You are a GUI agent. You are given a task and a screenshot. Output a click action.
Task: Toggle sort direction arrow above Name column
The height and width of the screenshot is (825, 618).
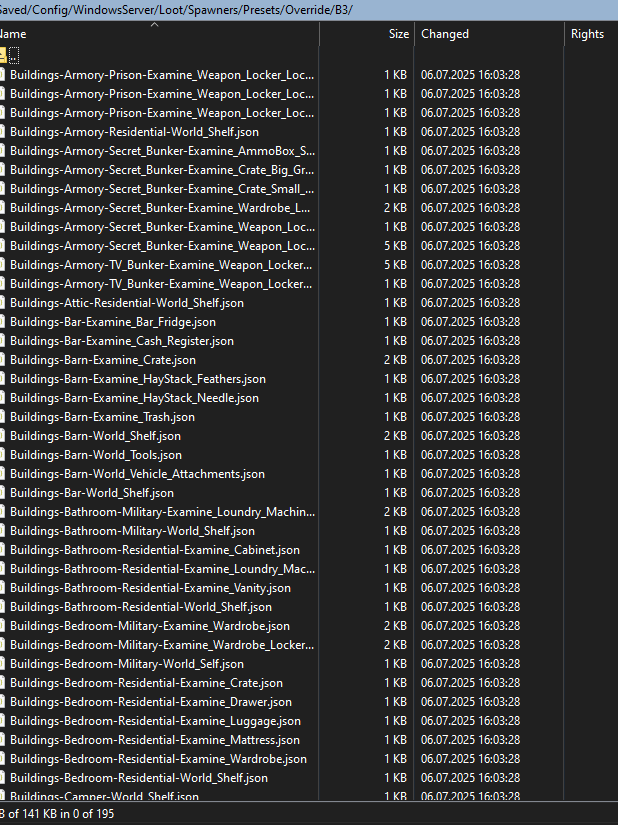pyautogui.click(x=154, y=24)
